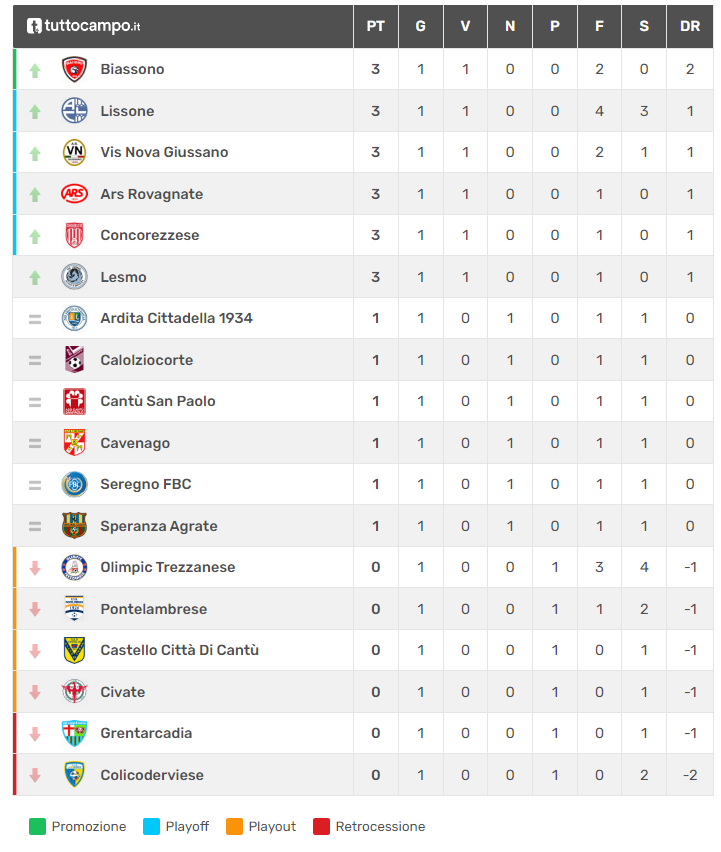Click the V wins column header
This screenshot has width=721, height=852.
click(465, 26)
